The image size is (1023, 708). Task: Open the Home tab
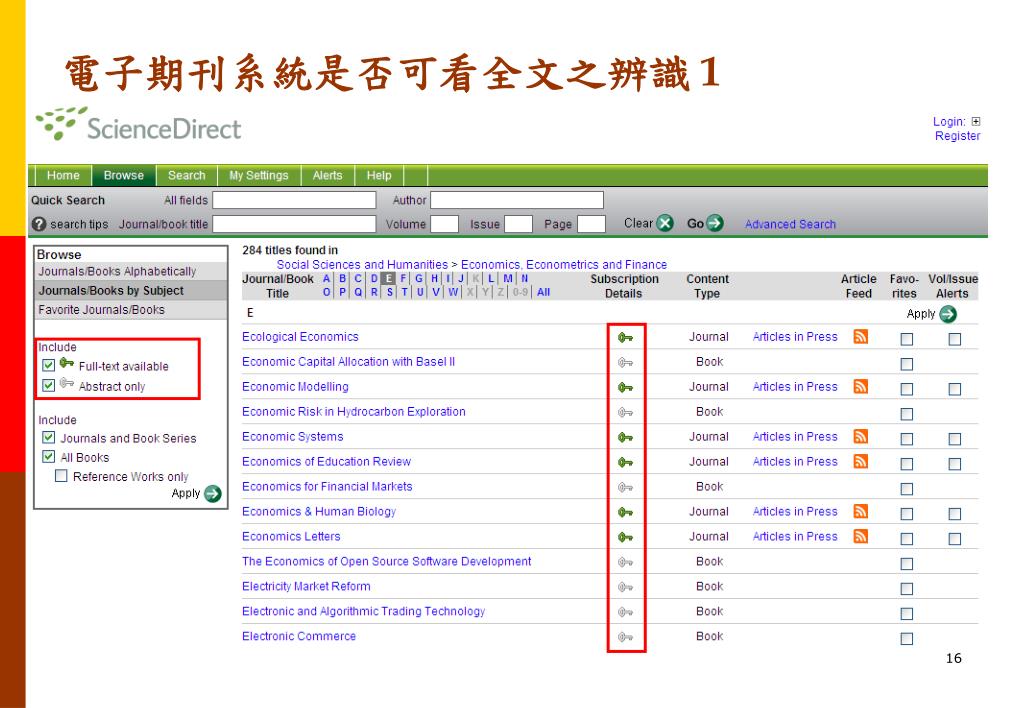pyautogui.click(x=63, y=176)
